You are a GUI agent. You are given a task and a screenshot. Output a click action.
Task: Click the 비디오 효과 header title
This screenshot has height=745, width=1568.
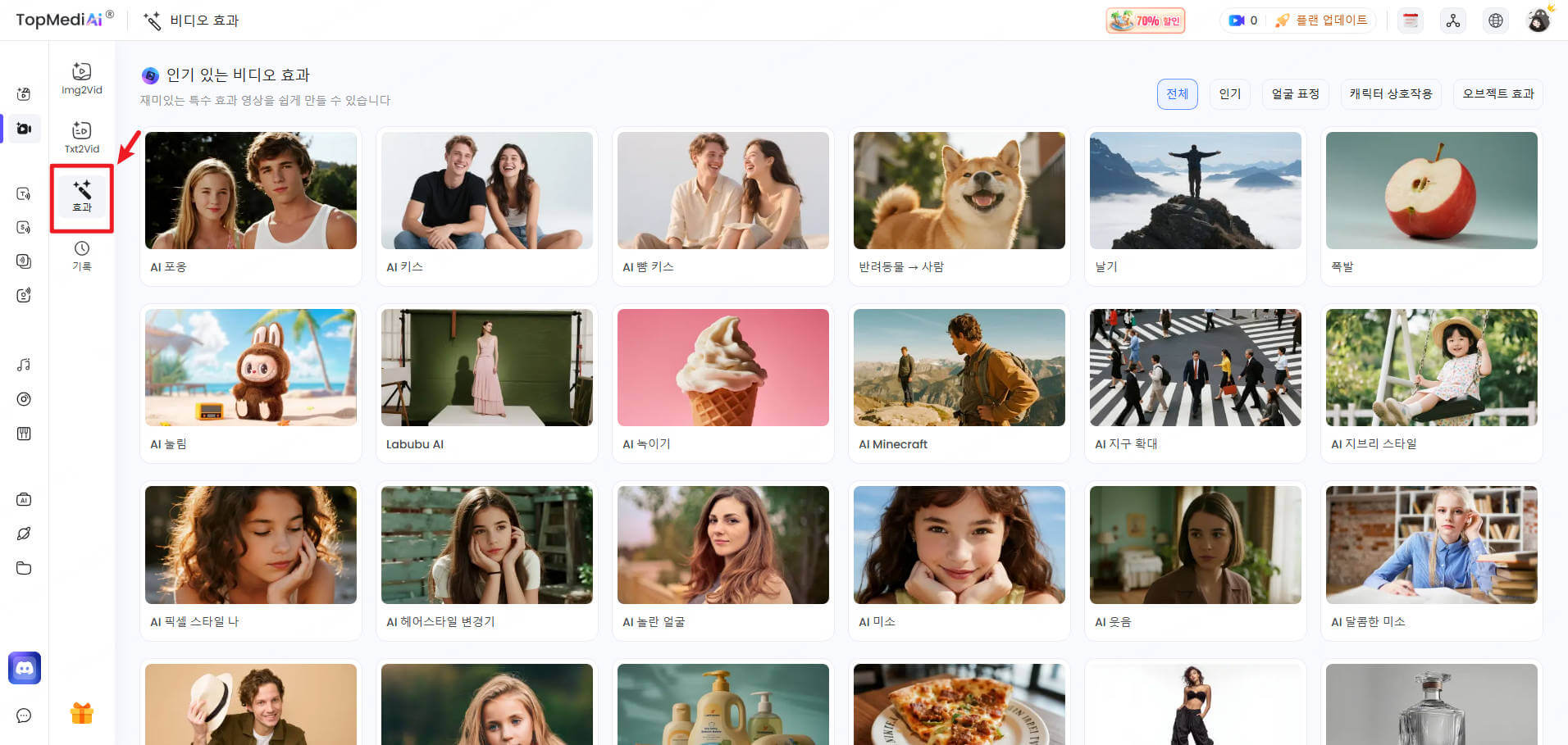click(x=204, y=20)
